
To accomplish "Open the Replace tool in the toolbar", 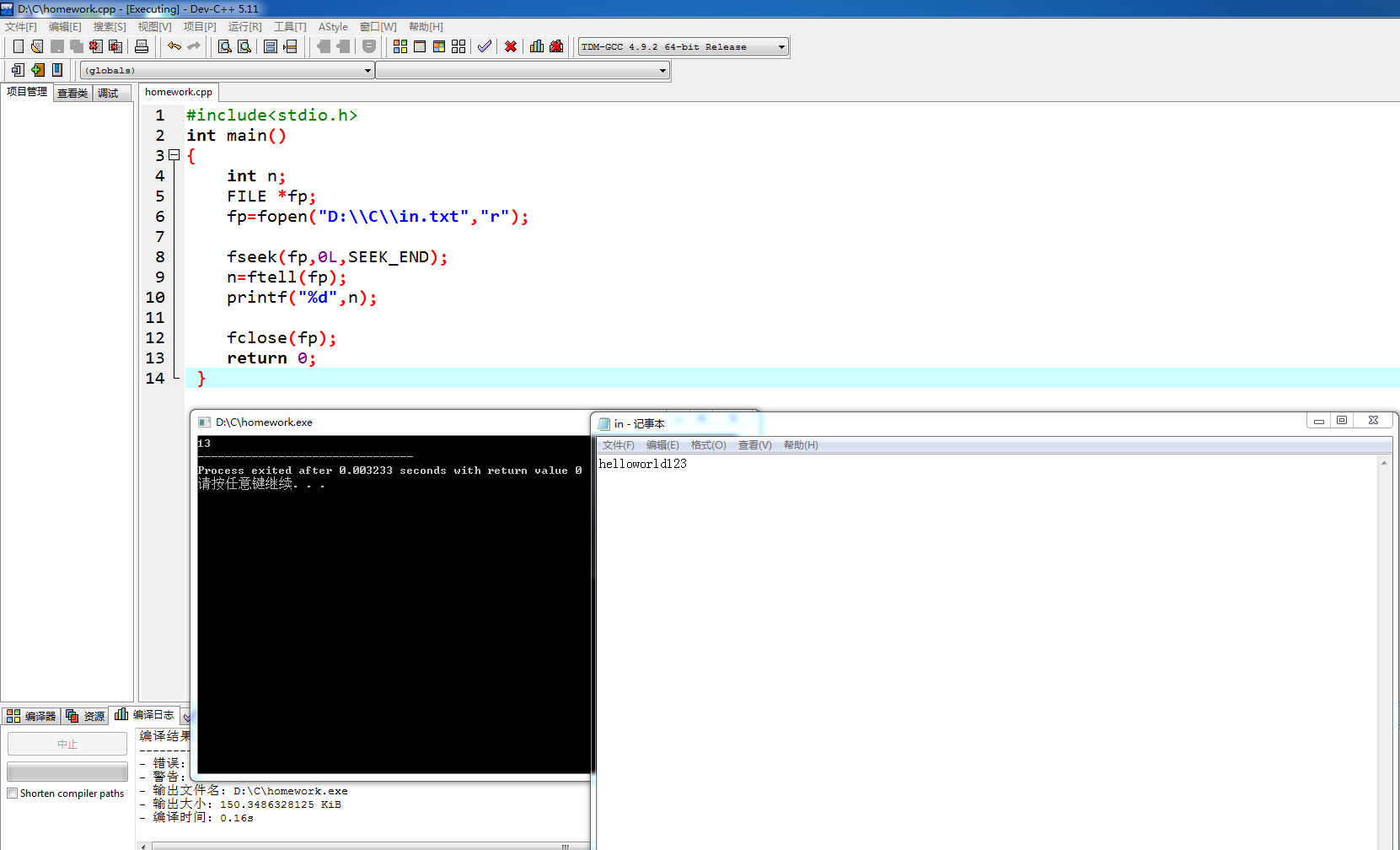I will tap(244, 46).
